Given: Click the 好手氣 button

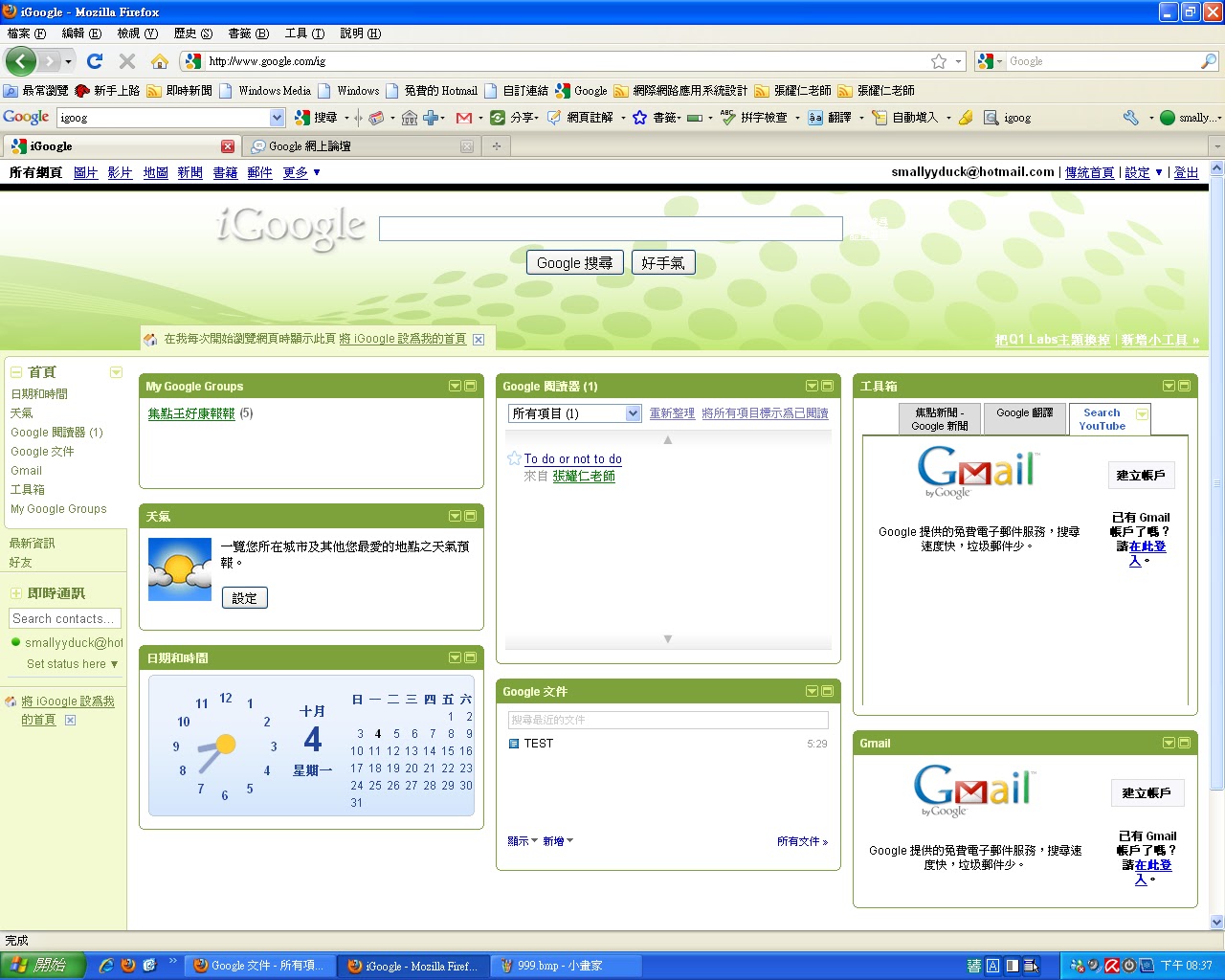Looking at the screenshot, I should [662, 262].
